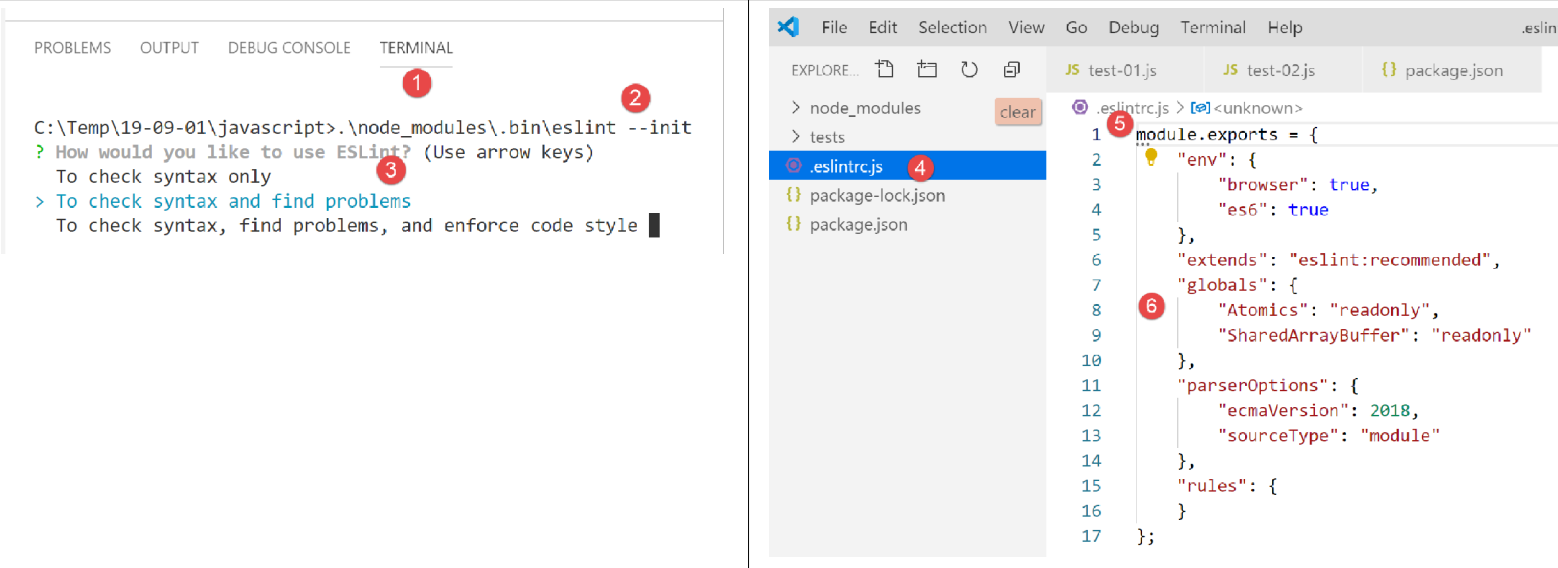Image resolution: width=1558 pixels, height=568 pixels.
Task: Click the ESLint icon in the breadcrumb
Action: [1080, 107]
